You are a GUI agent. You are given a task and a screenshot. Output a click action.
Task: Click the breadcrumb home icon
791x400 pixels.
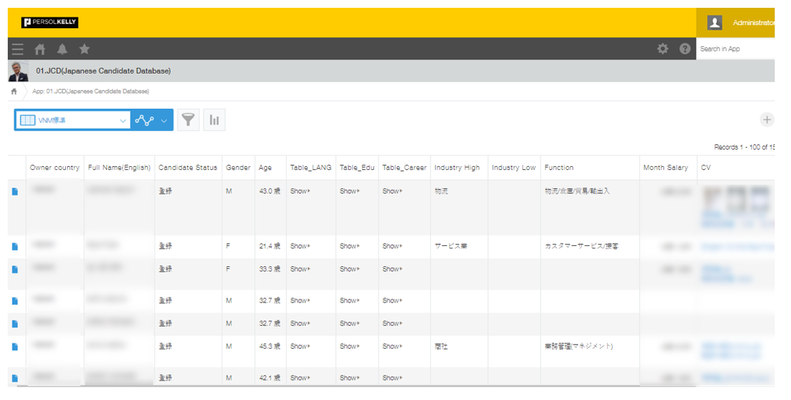pos(14,90)
